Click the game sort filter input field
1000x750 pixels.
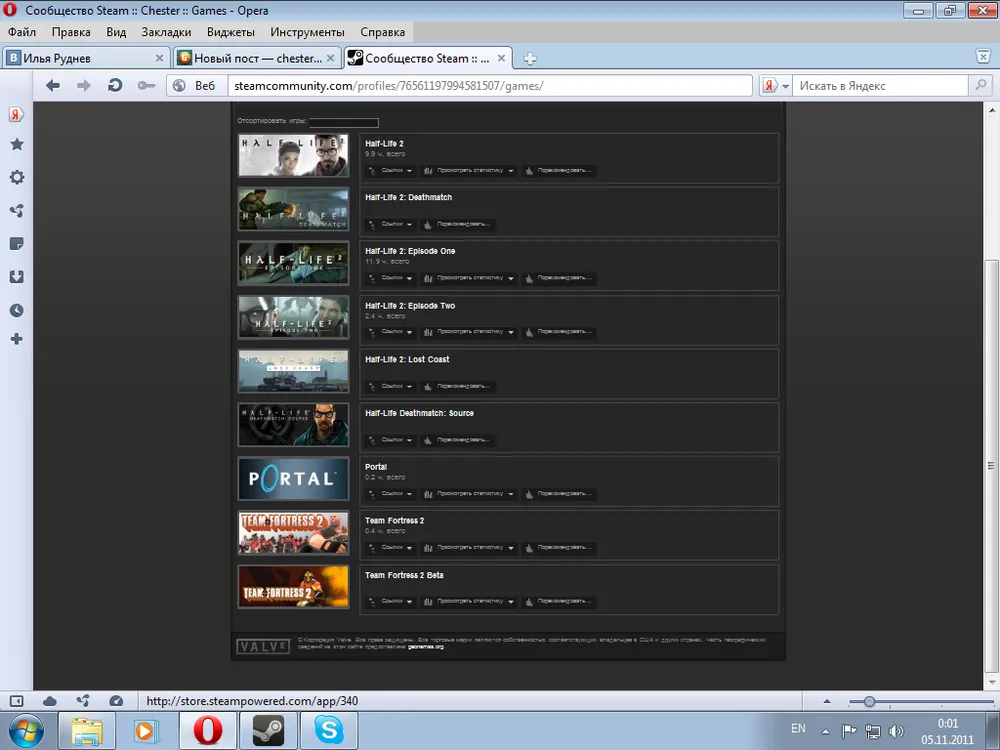(344, 122)
